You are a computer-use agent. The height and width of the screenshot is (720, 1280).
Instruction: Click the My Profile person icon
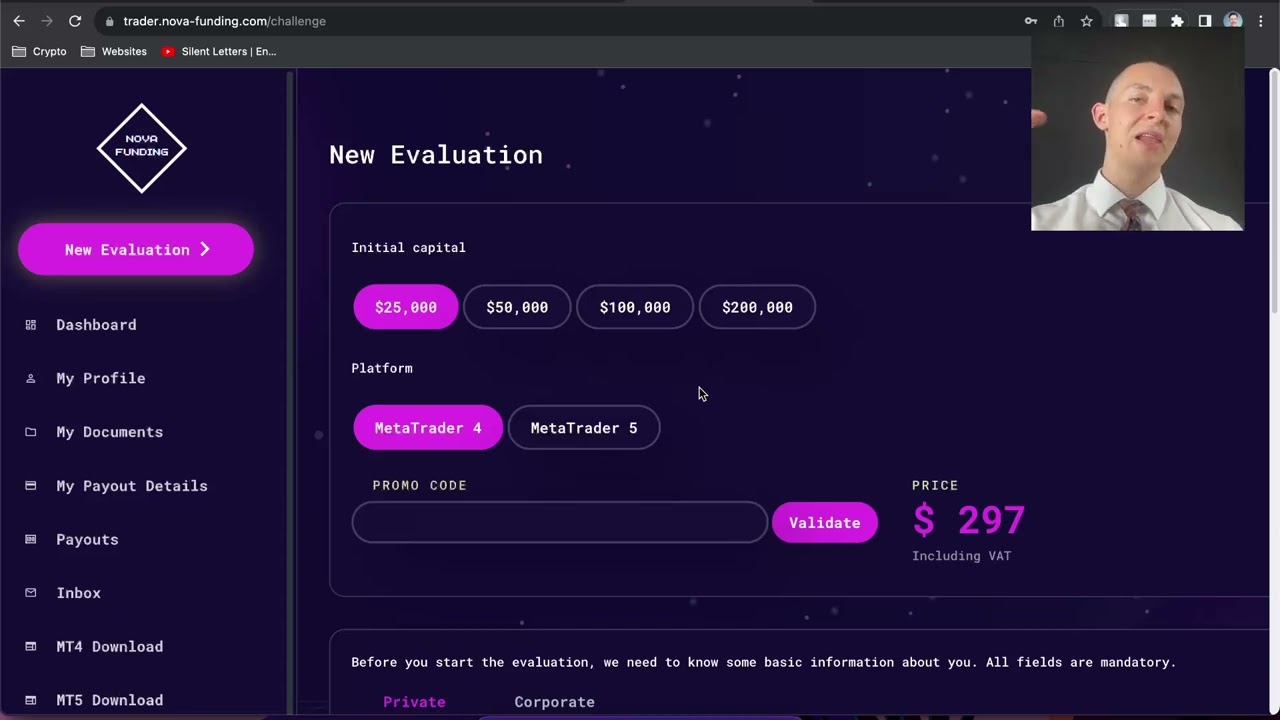[x=31, y=378]
